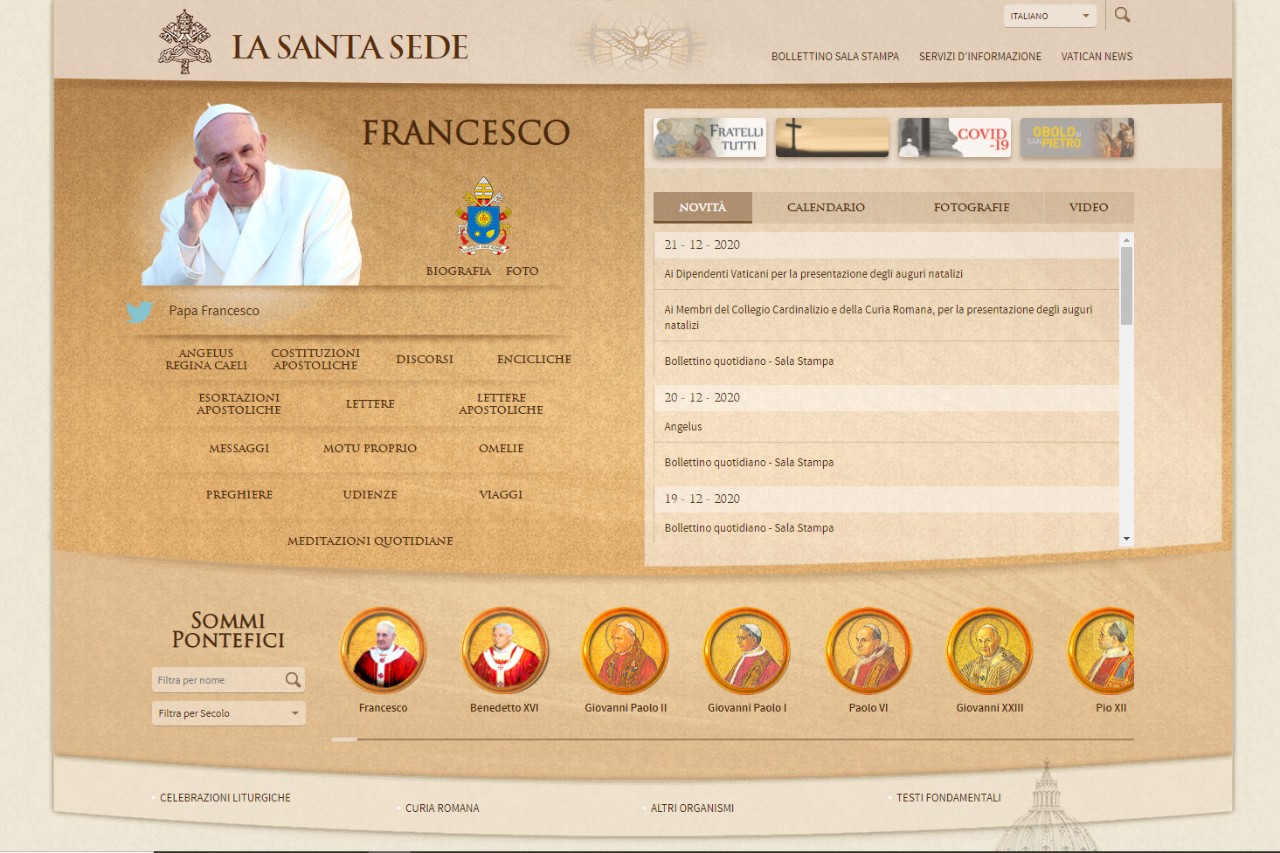Image resolution: width=1280 pixels, height=853 pixels.
Task: Click the magnifier icon in the name filter field
Action: [x=294, y=679]
